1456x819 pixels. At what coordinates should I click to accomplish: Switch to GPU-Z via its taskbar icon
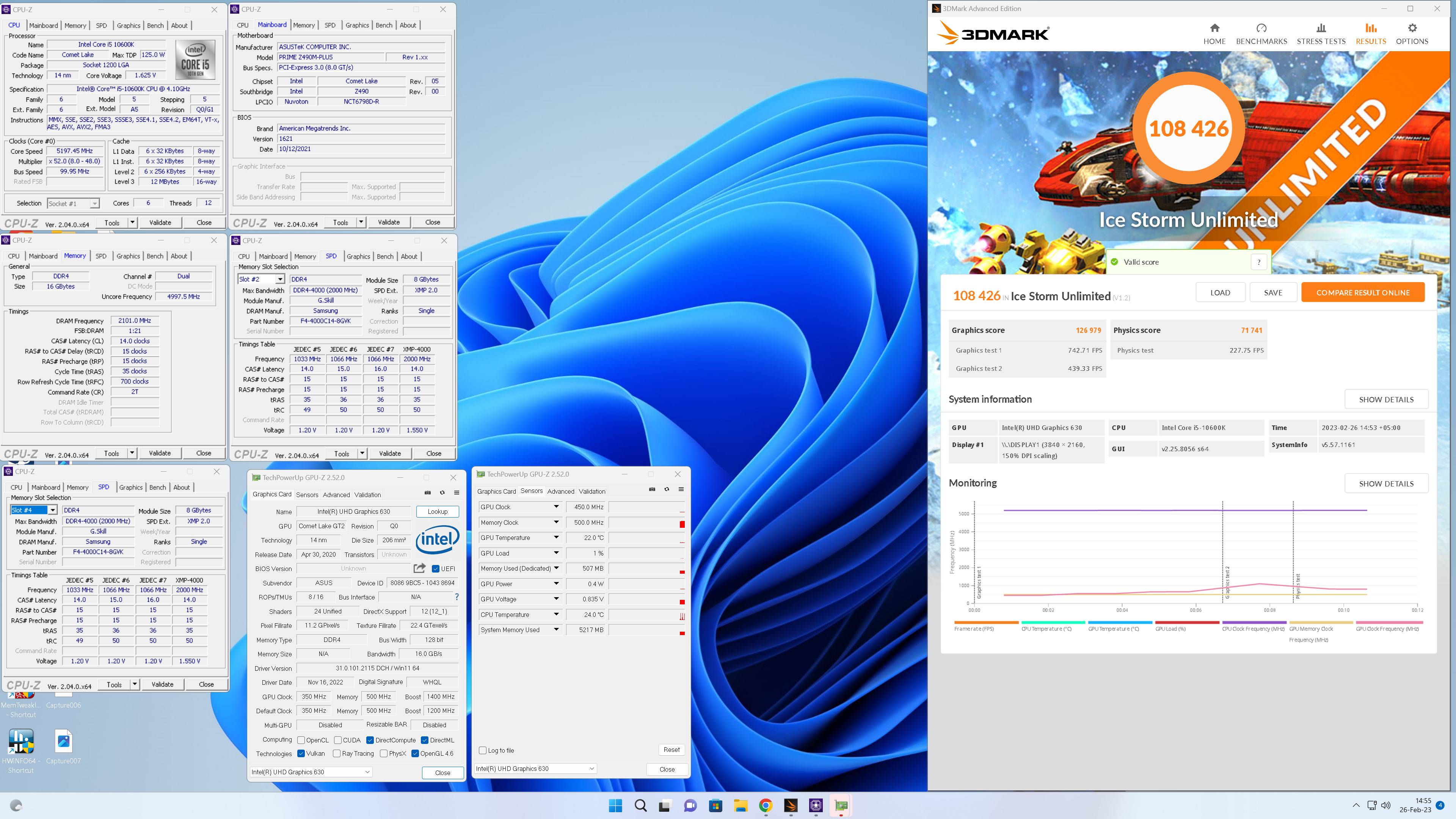pyautogui.click(x=841, y=805)
